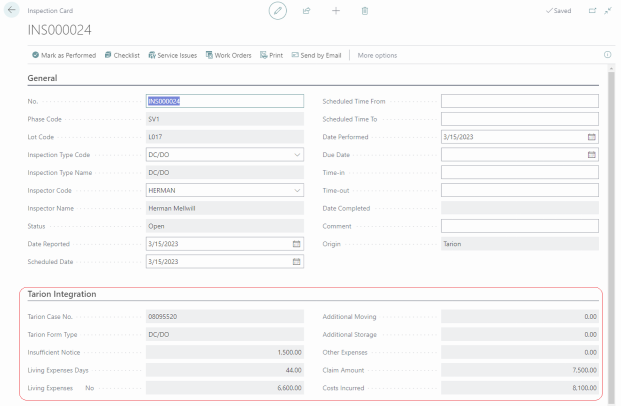
Task: Click Tarion Case No. value 08095520
Action: tap(225, 316)
